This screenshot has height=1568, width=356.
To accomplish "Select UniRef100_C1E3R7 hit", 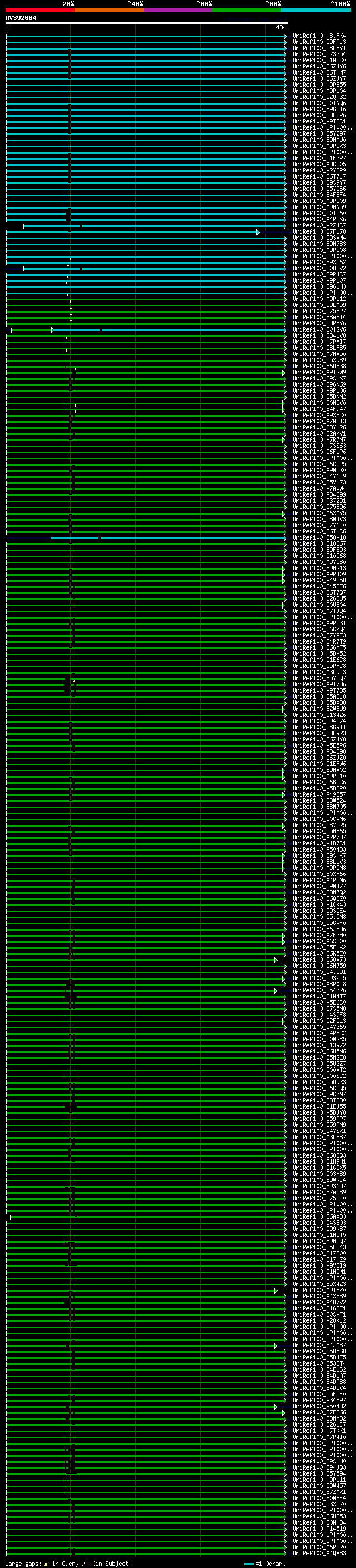I will (319, 159).
